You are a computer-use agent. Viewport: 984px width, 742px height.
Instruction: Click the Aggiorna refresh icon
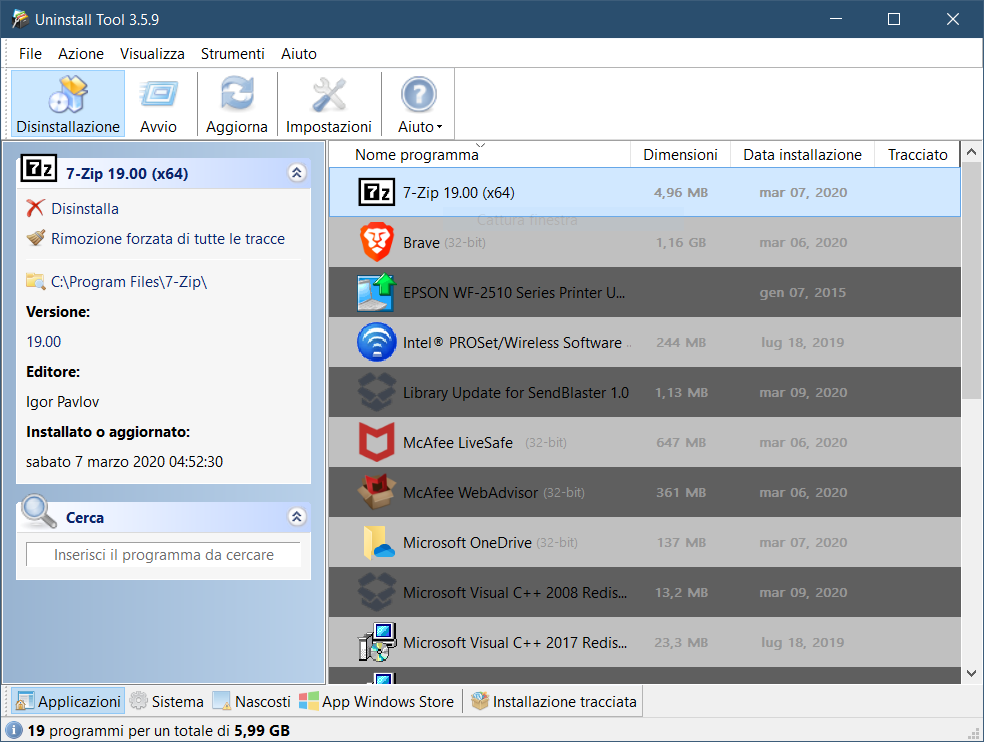coord(237,94)
